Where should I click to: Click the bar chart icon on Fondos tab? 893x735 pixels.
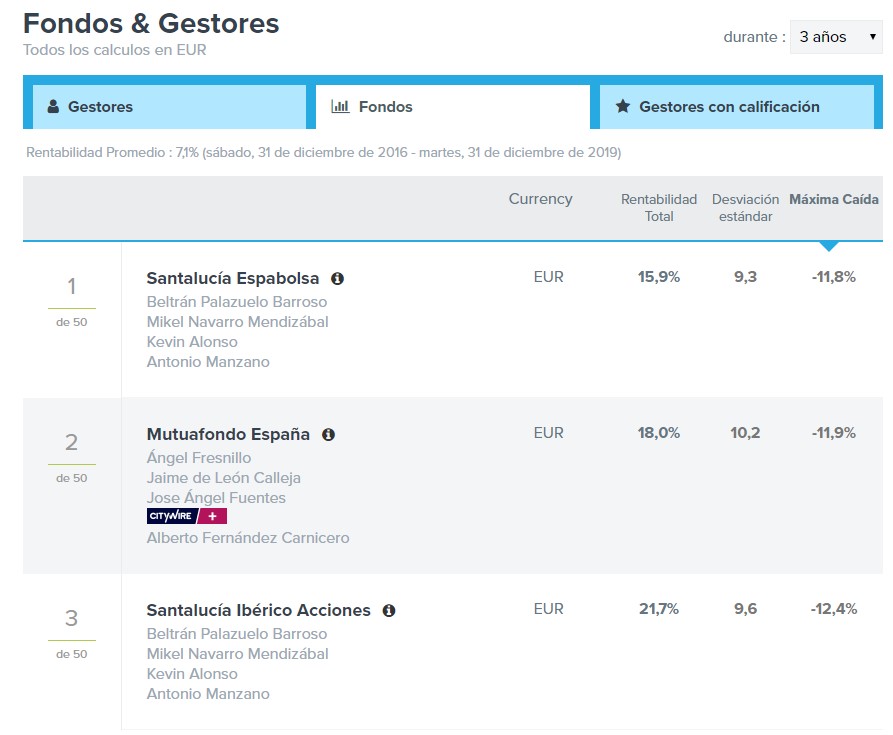[x=340, y=106]
